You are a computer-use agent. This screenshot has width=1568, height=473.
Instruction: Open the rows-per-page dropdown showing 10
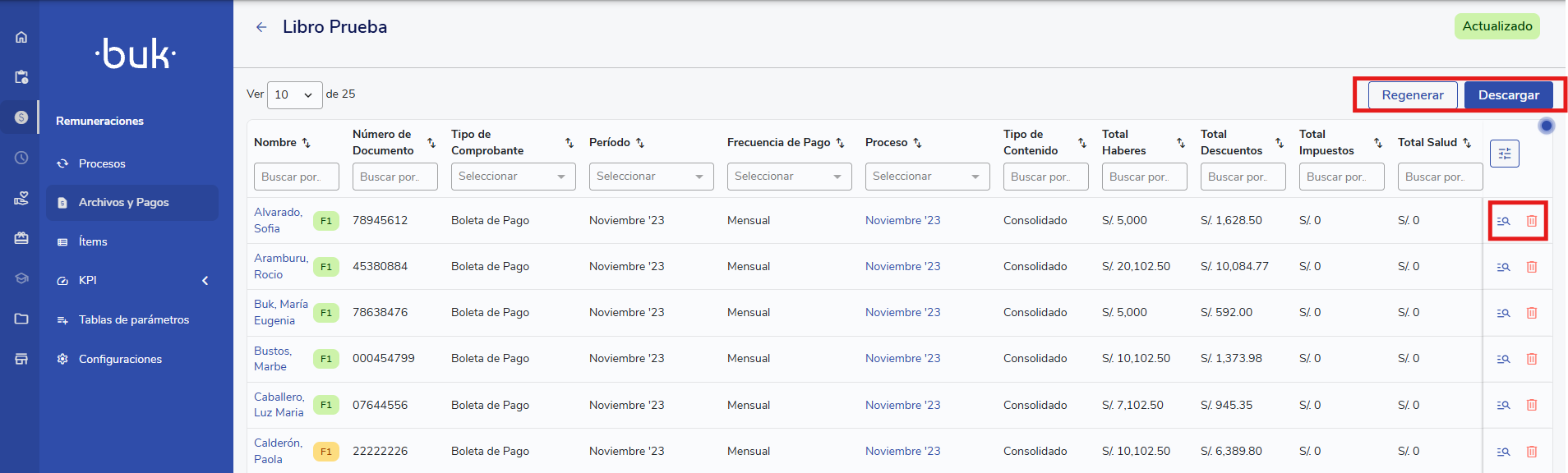(294, 95)
